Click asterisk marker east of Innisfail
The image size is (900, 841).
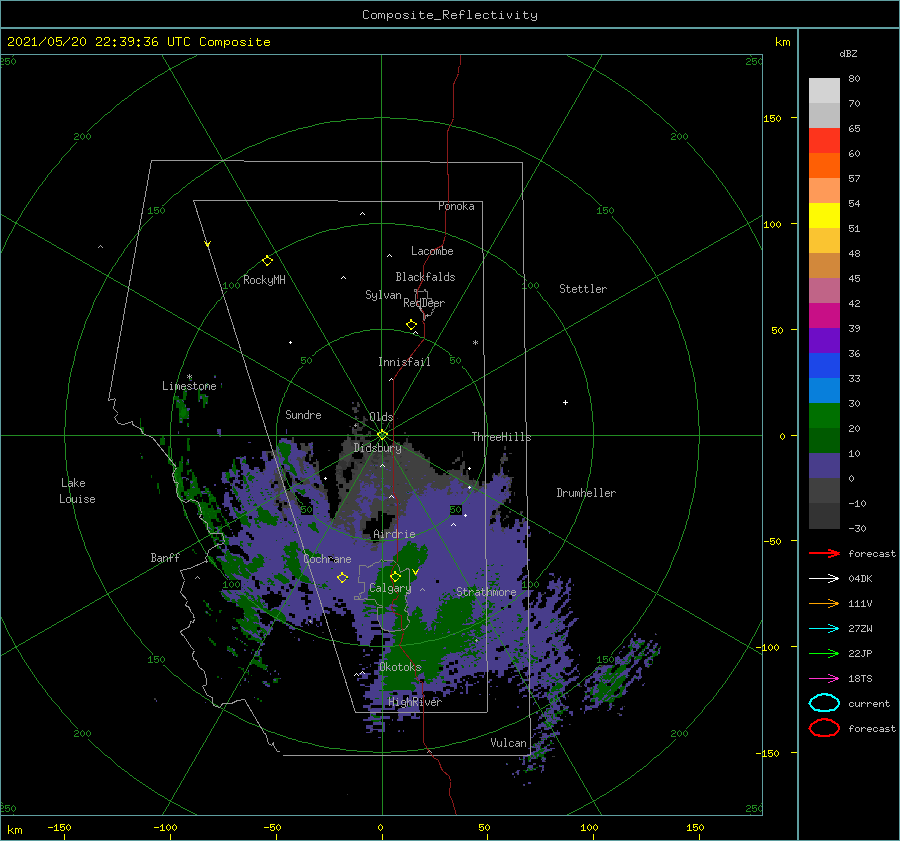[475, 343]
